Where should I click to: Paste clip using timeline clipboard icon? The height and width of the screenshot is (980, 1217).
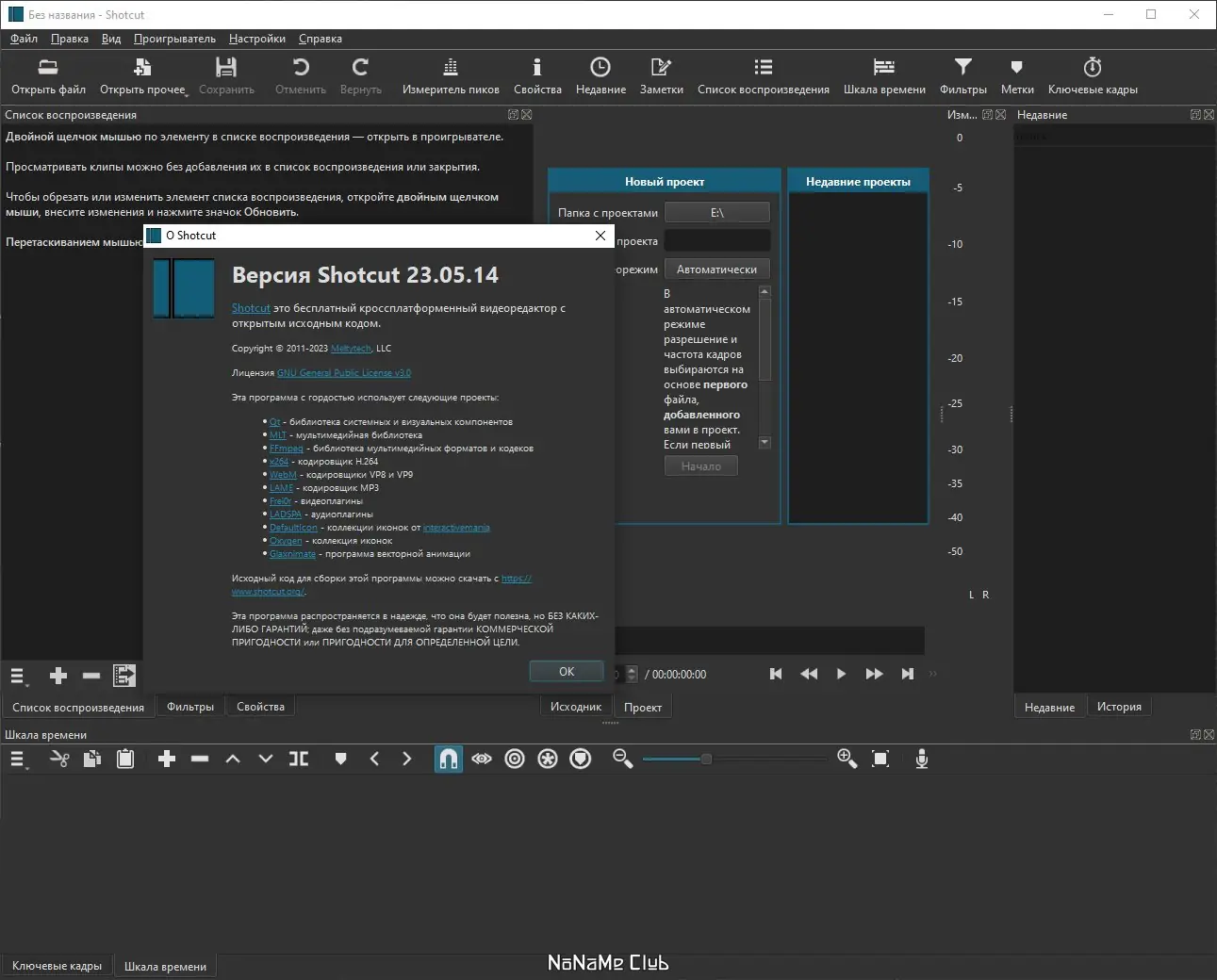click(125, 759)
